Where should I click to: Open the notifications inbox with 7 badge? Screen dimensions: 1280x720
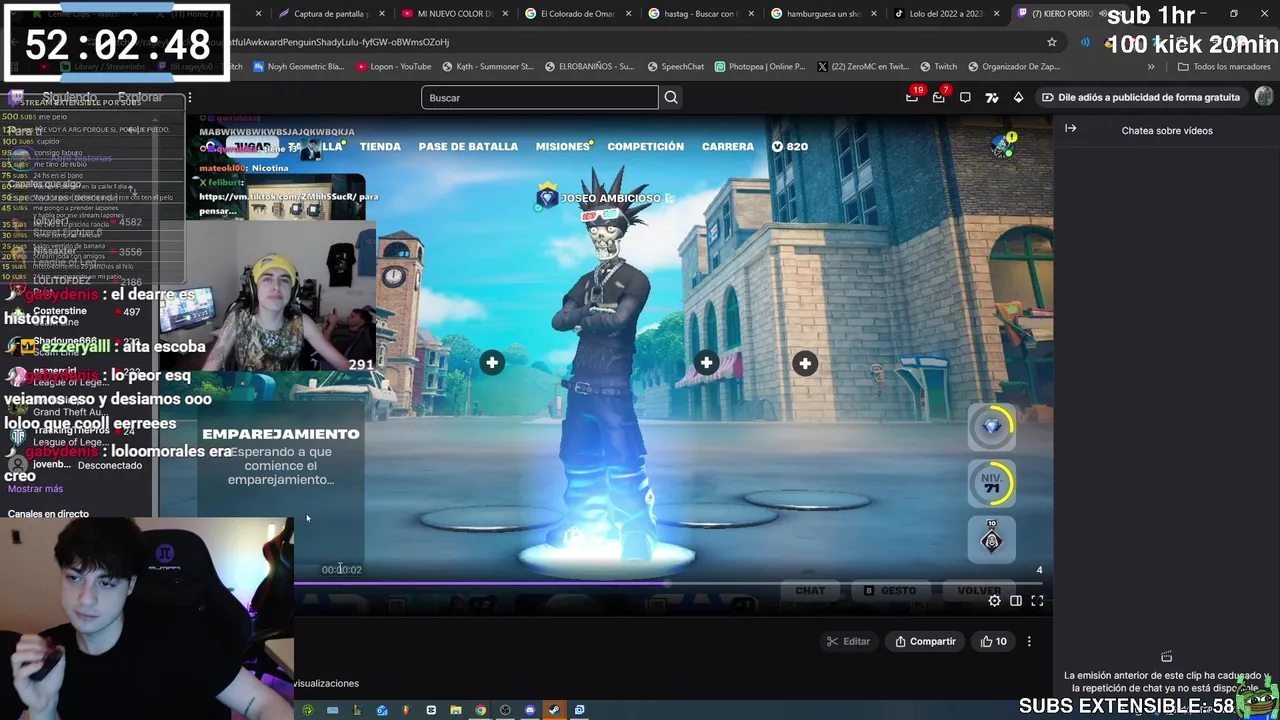pos(939,97)
